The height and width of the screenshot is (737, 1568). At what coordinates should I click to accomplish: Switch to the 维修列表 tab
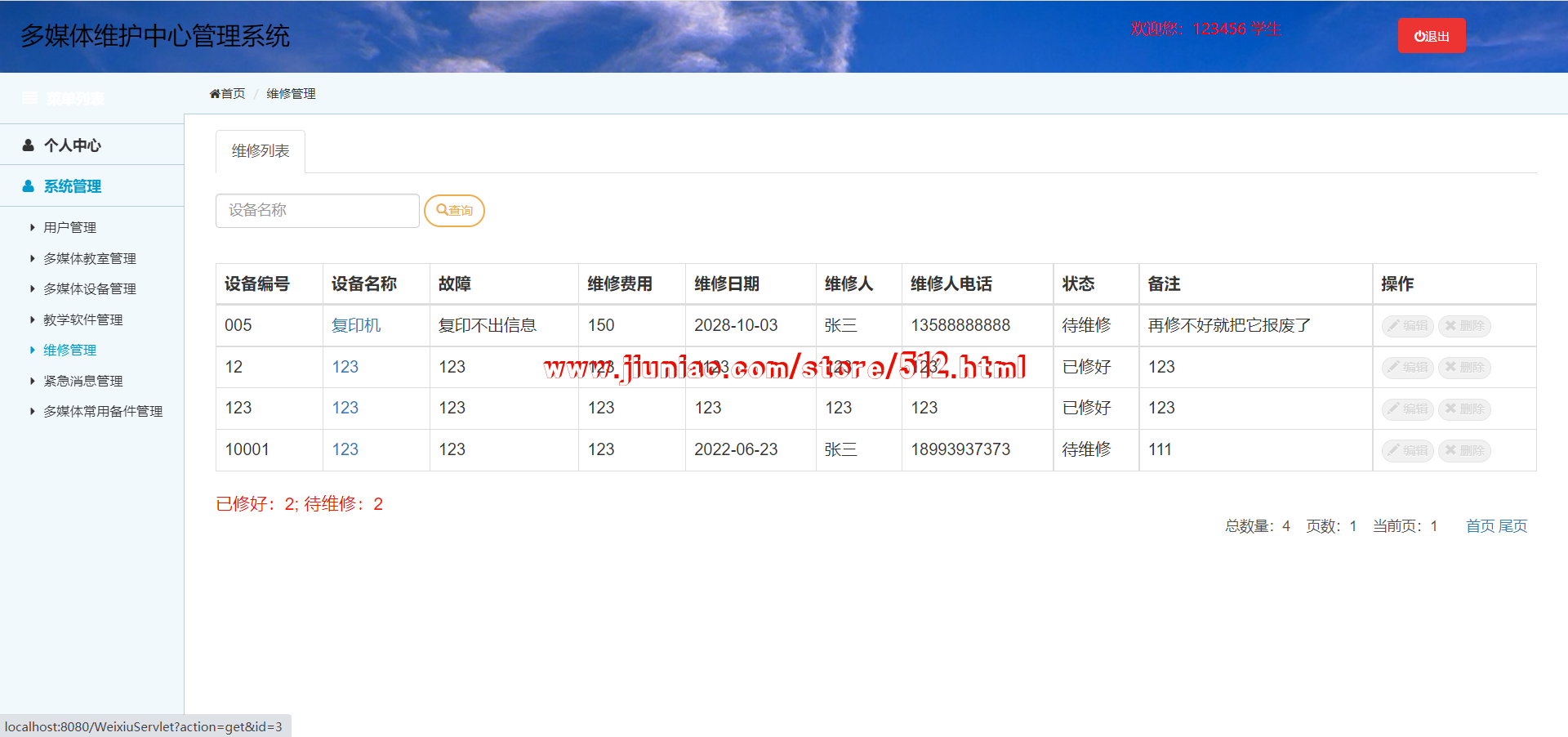[x=261, y=151]
